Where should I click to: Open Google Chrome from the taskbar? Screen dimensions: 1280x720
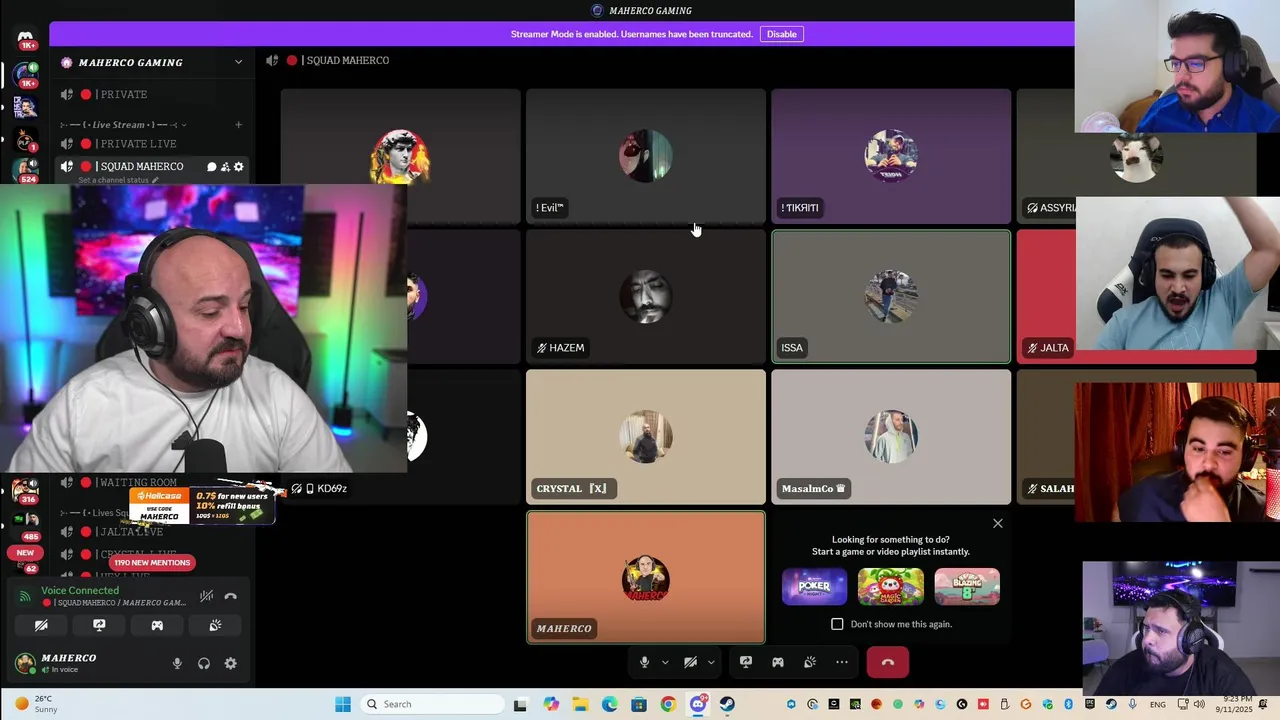tap(668, 704)
